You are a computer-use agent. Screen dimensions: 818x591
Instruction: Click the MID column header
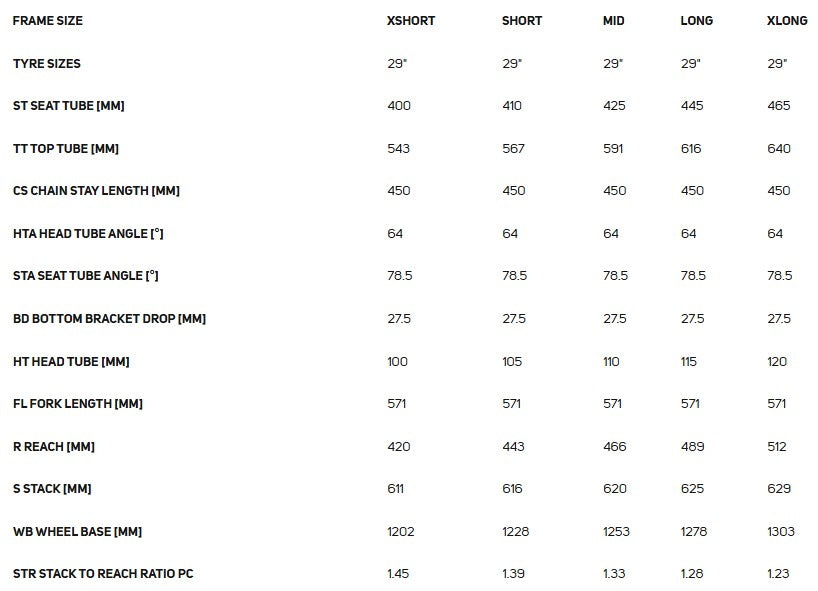tap(614, 21)
